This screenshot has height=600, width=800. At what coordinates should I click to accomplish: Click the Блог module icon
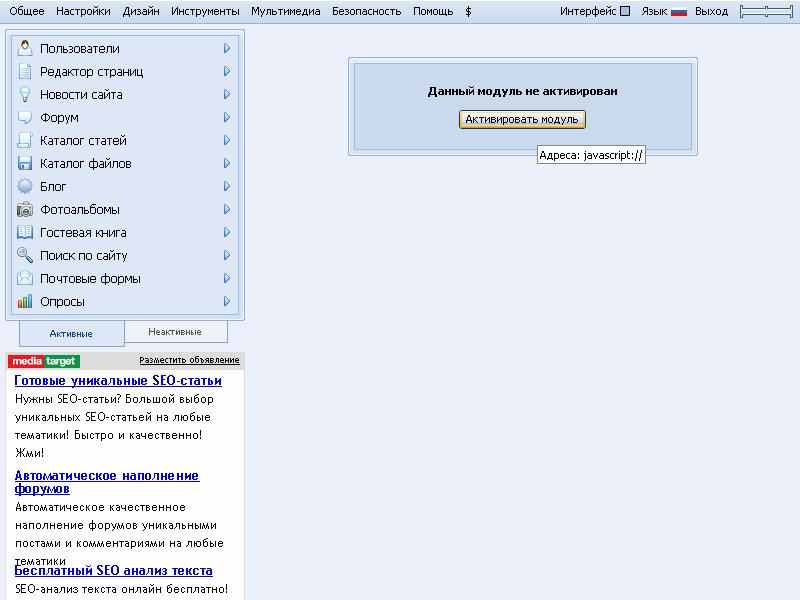[x=24, y=186]
